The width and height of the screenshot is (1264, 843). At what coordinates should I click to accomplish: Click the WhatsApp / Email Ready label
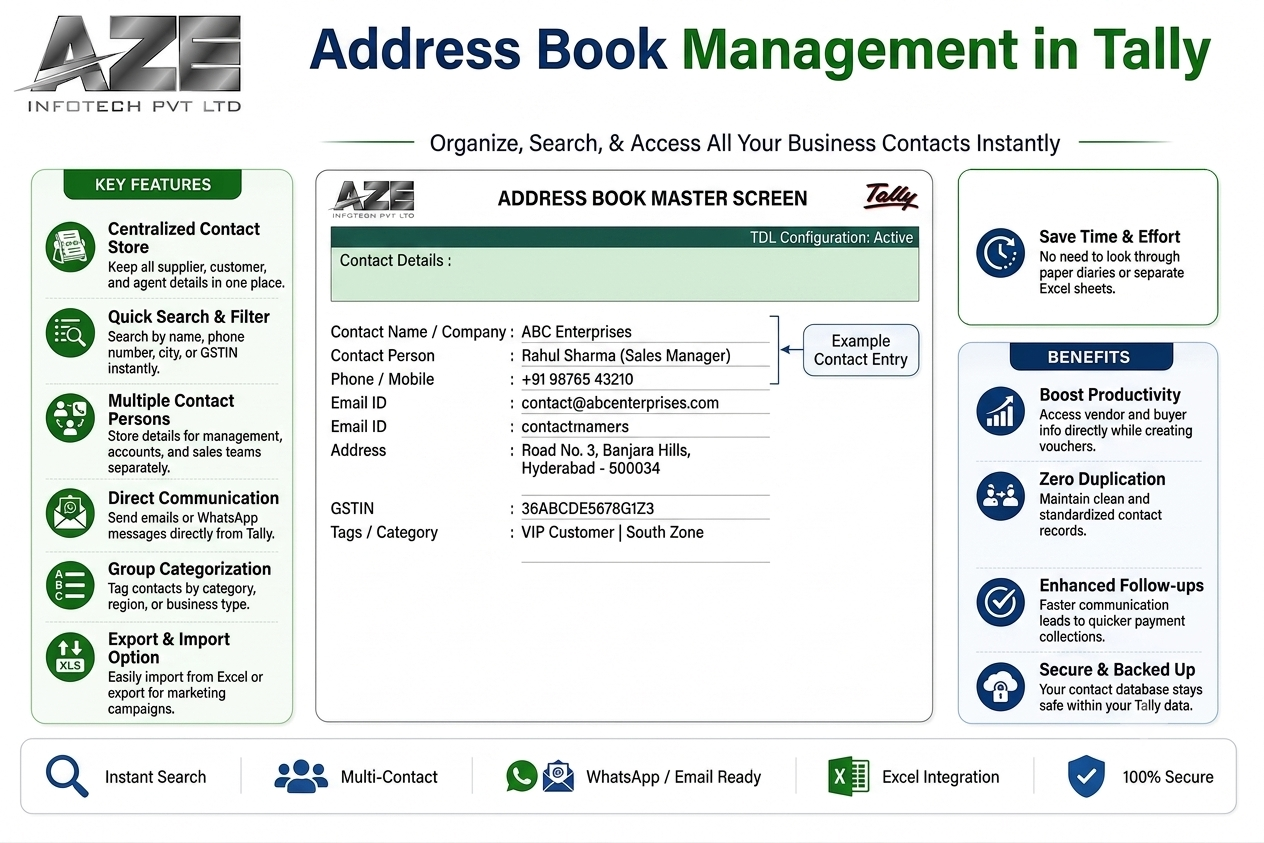click(x=673, y=777)
